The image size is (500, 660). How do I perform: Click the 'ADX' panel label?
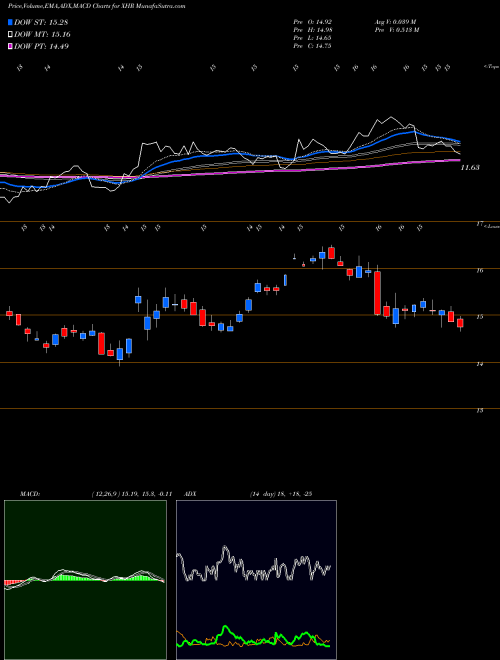pyautogui.click(x=191, y=494)
